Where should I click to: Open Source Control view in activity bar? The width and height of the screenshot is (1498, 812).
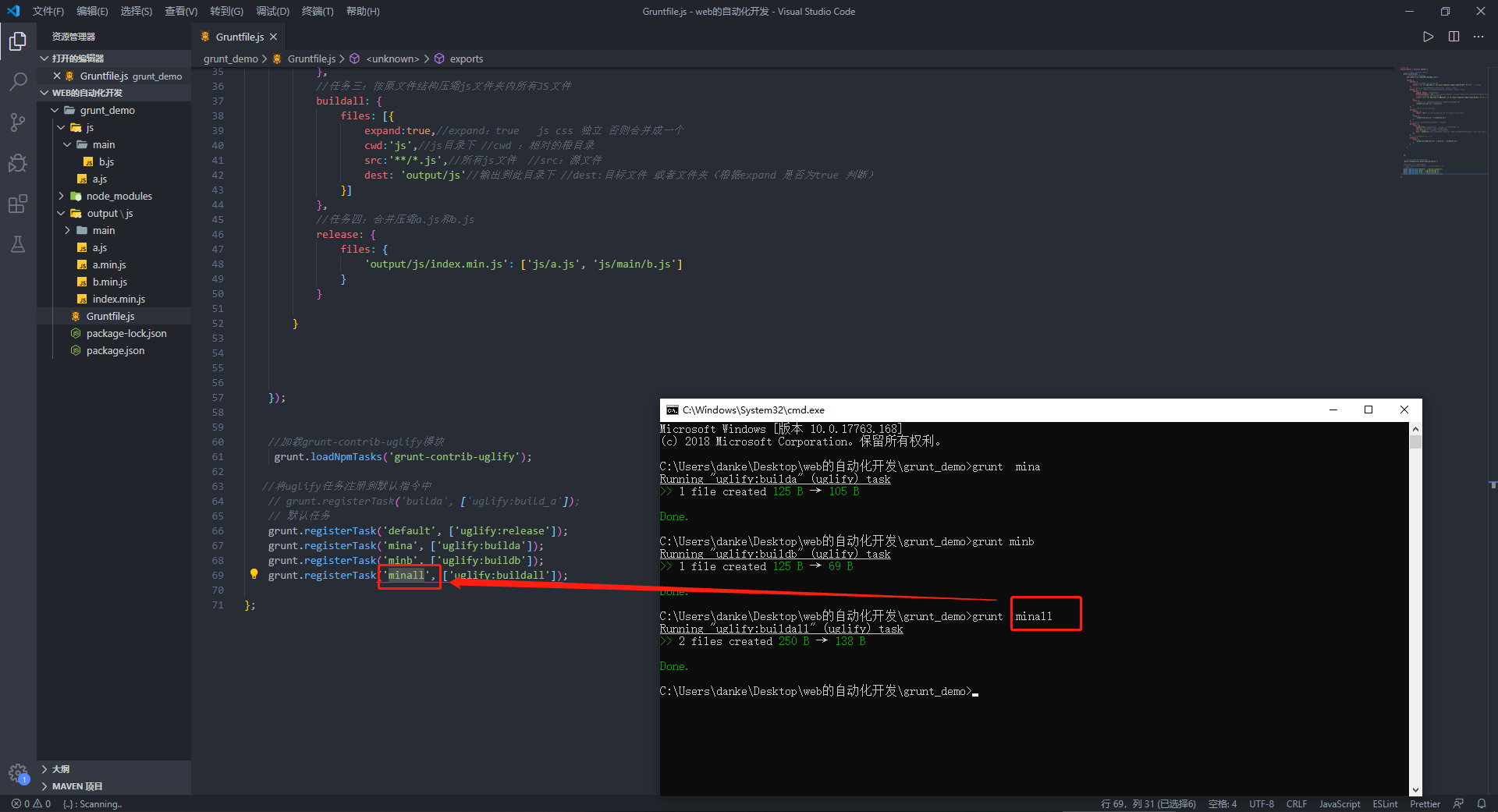click(18, 122)
